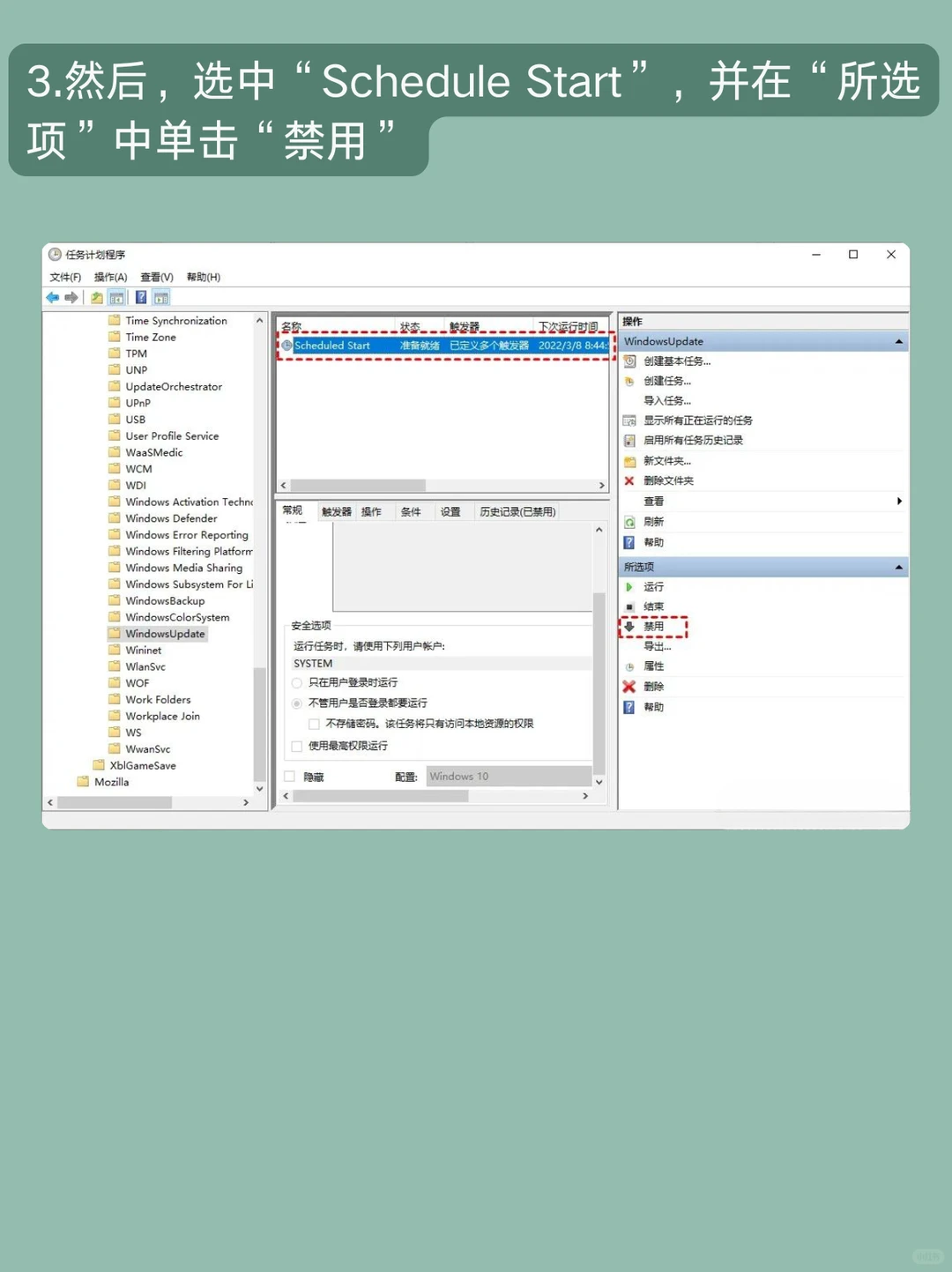Click the 下次运行时间 column header
Screen dimensions: 952x1272
coord(570,326)
